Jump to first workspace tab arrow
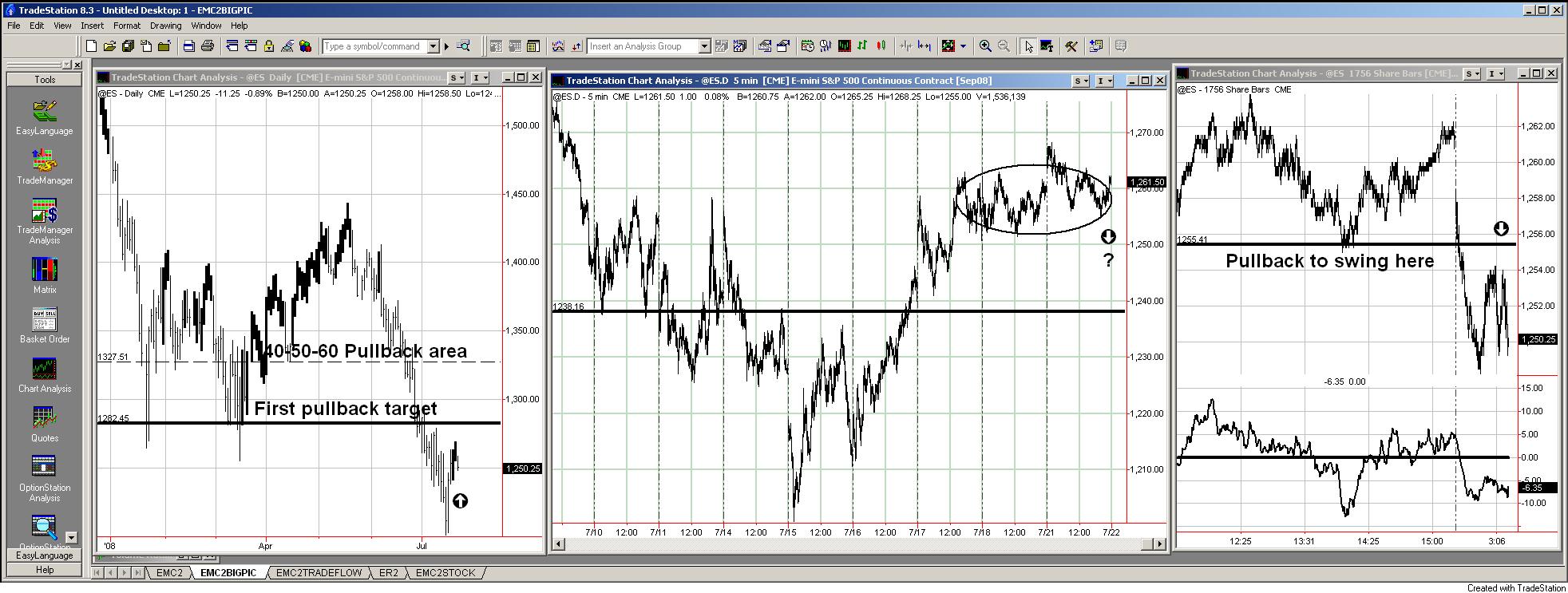Screen dimensions: 1568x593 tap(99, 572)
